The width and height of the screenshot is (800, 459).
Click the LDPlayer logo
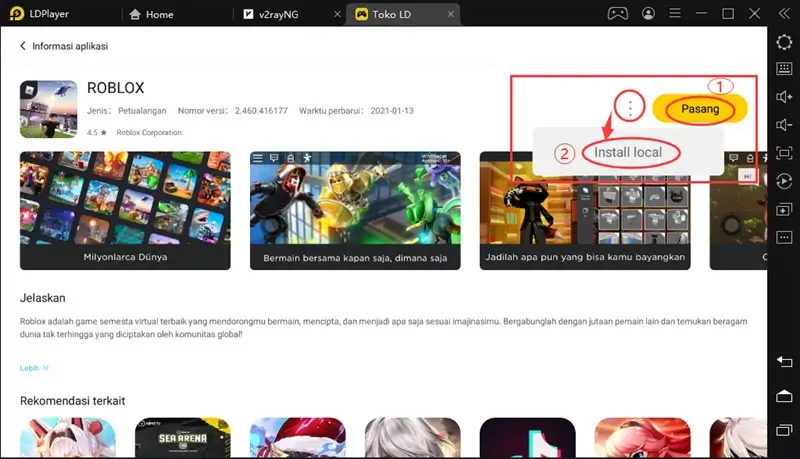coord(17,14)
